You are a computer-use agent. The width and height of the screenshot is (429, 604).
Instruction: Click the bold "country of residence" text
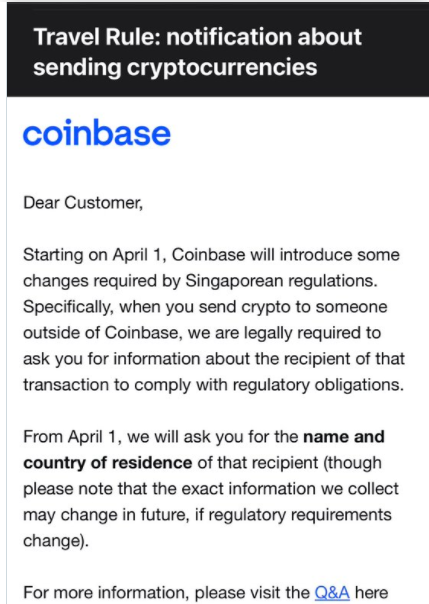[x=107, y=463]
